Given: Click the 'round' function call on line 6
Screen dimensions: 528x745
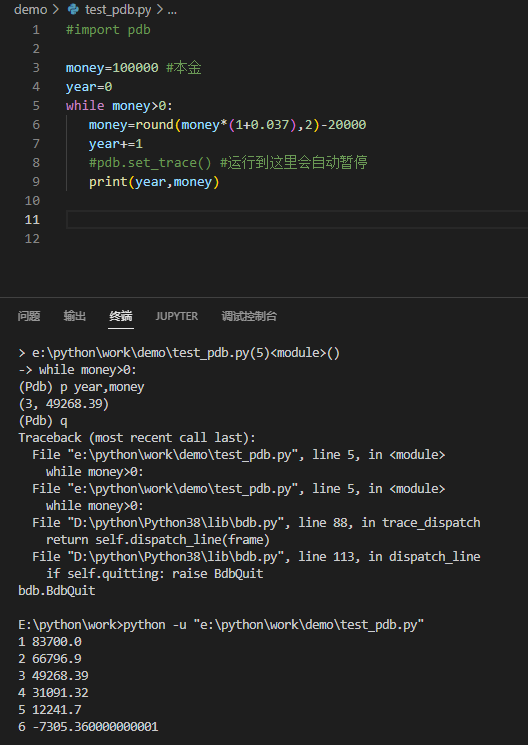Looking at the screenshot, I should coord(154,124).
